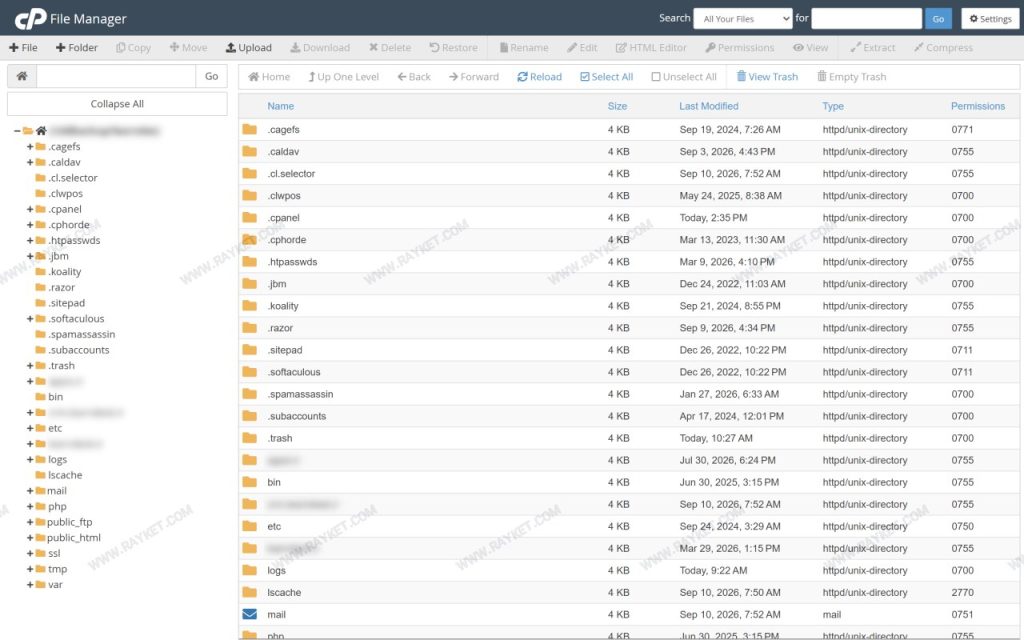The image size is (1024, 640).
Task: Click the search text input field
Action: point(867,19)
